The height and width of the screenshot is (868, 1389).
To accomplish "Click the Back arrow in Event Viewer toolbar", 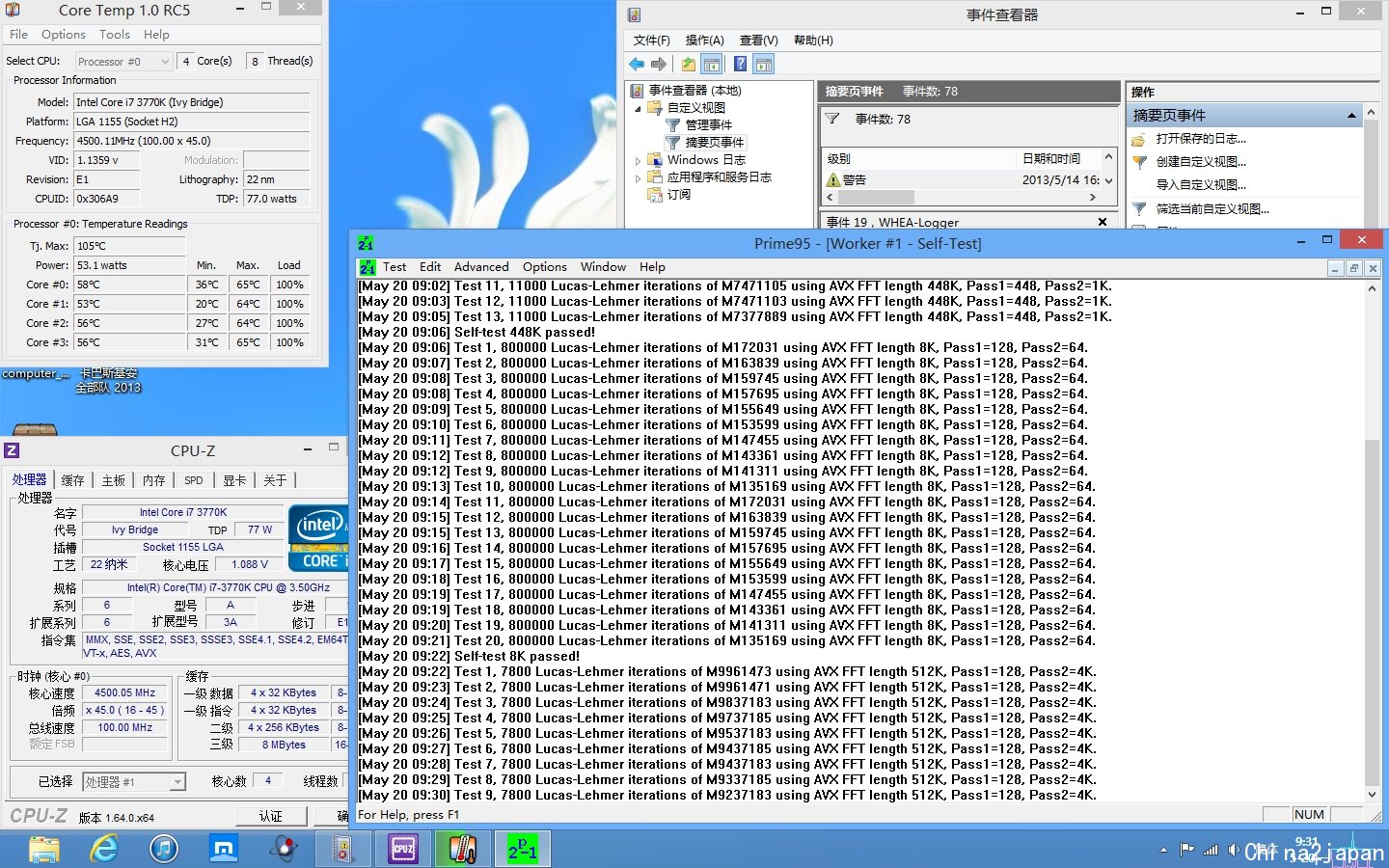I will click(637, 65).
